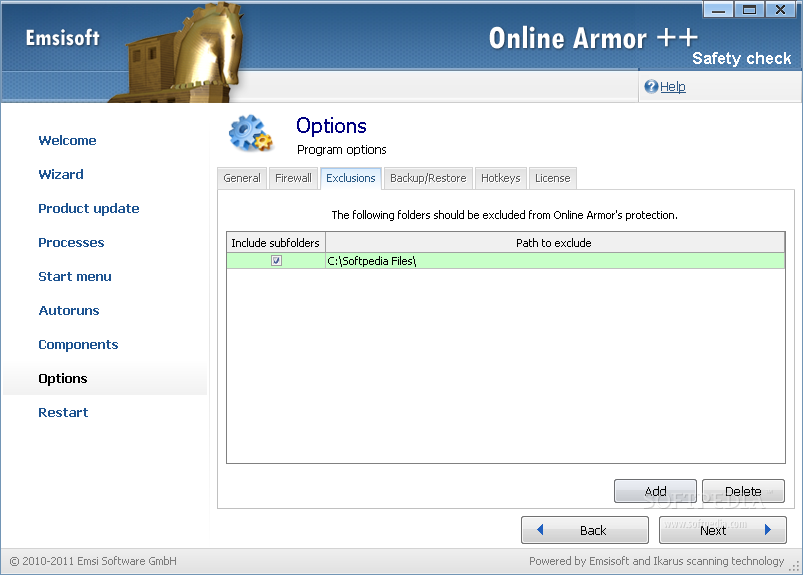Open the Product update page
The image size is (803, 575).
click(89, 208)
